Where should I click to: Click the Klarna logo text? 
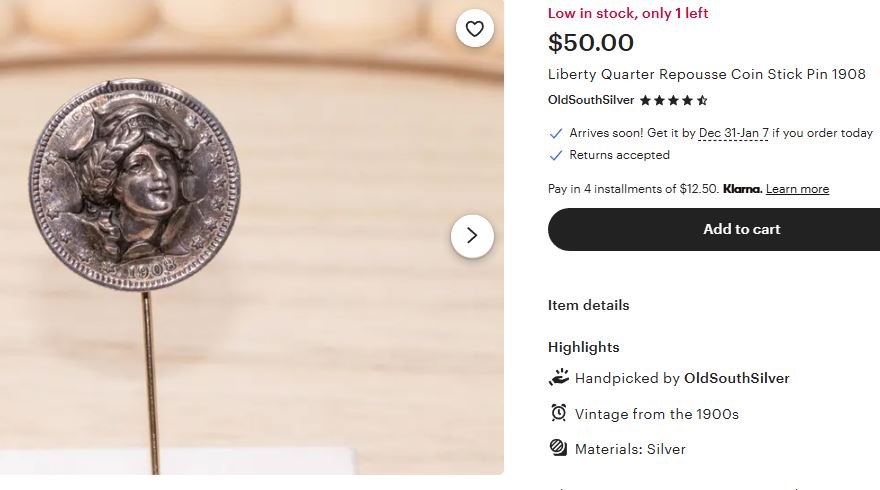pos(742,189)
